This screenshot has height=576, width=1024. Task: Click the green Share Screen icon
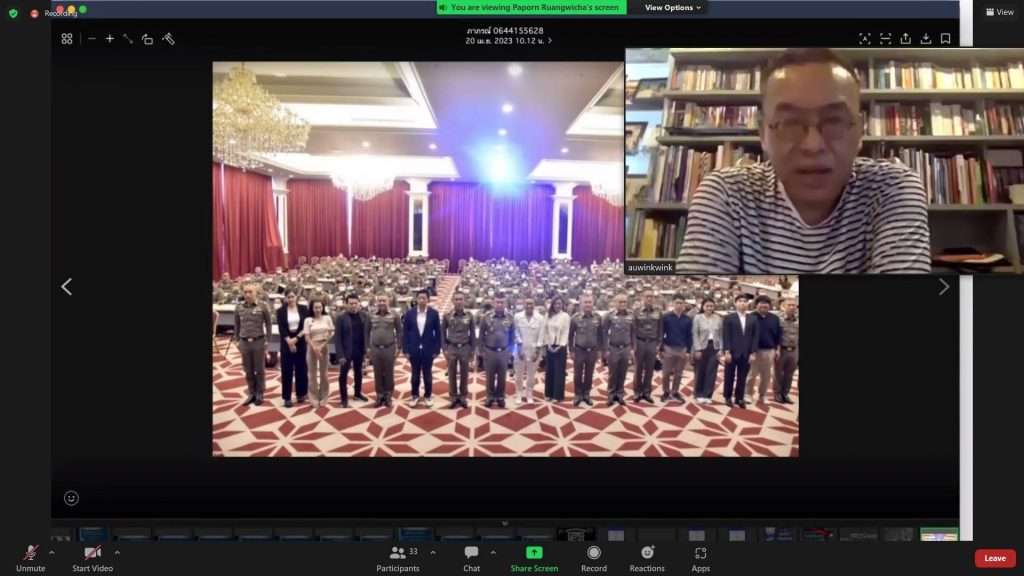(x=534, y=552)
